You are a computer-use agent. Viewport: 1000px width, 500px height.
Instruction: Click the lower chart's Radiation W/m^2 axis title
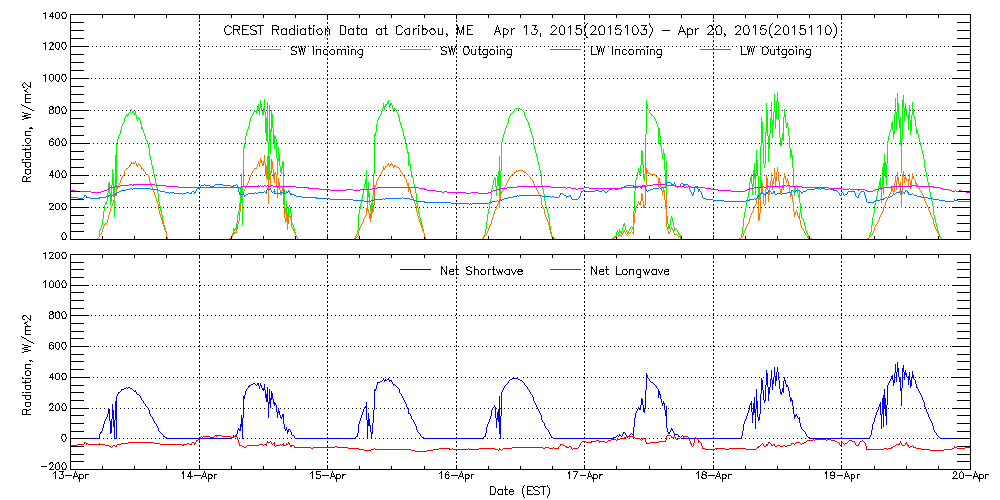pos(28,360)
